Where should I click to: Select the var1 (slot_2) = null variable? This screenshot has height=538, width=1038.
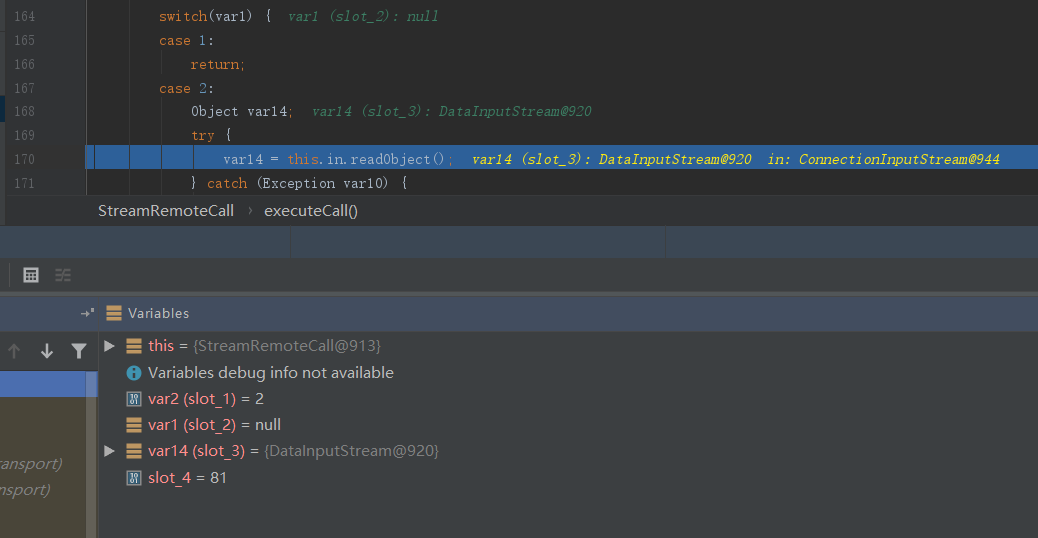coord(214,425)
